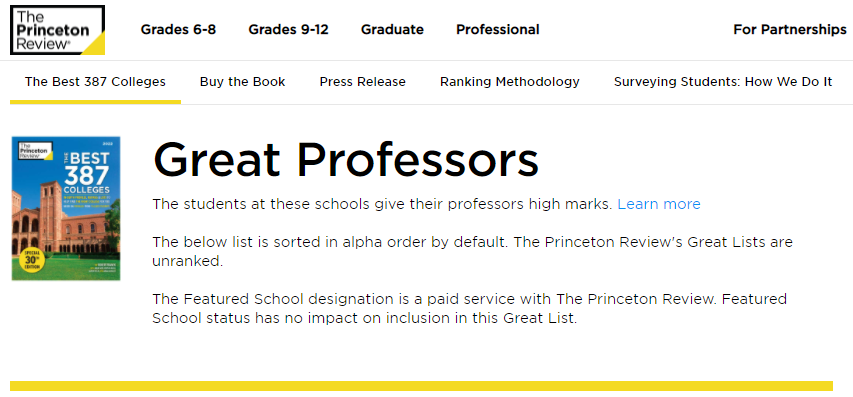Open Surveying Students: How We Do It
853x397 pixels.
click(723, 82)
